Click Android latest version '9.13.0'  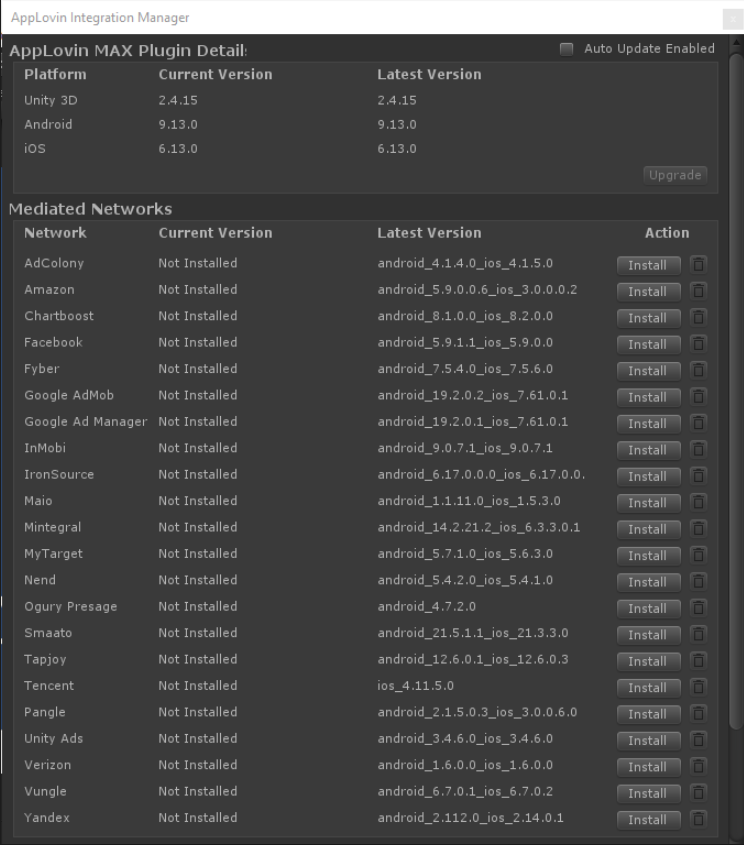point(397,124)
